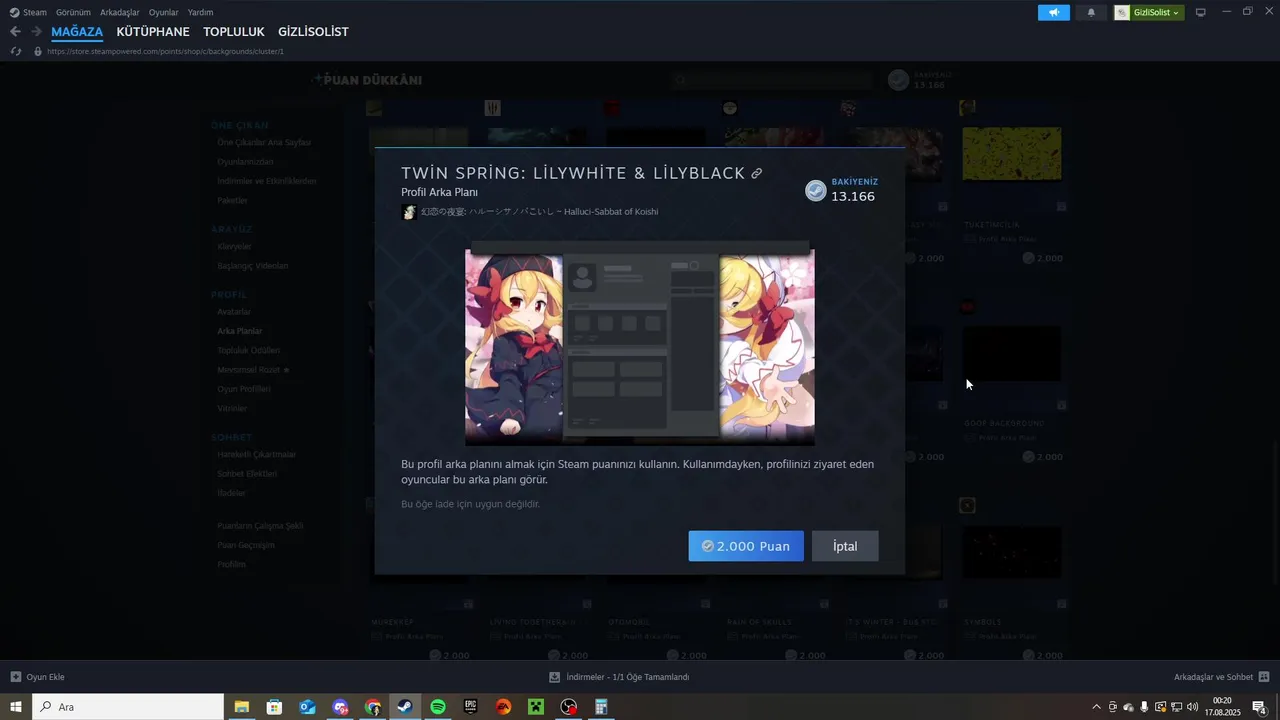Image resolution: width=1280 pixels, height=720 pixels.
Task: Click the downloads tray icon at bottom
Action: (555, 677)
